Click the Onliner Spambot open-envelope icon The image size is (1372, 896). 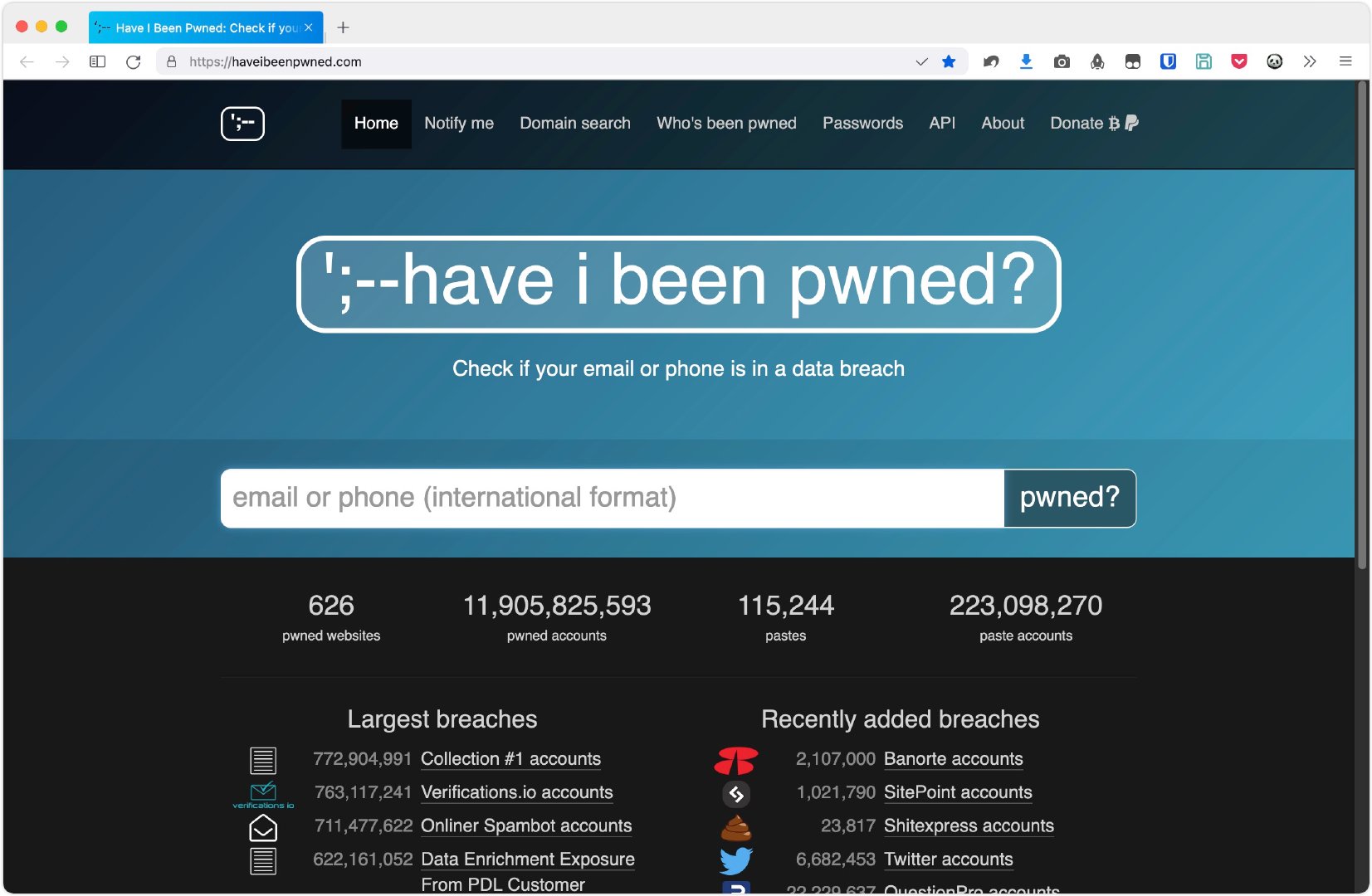pos(263,827)
